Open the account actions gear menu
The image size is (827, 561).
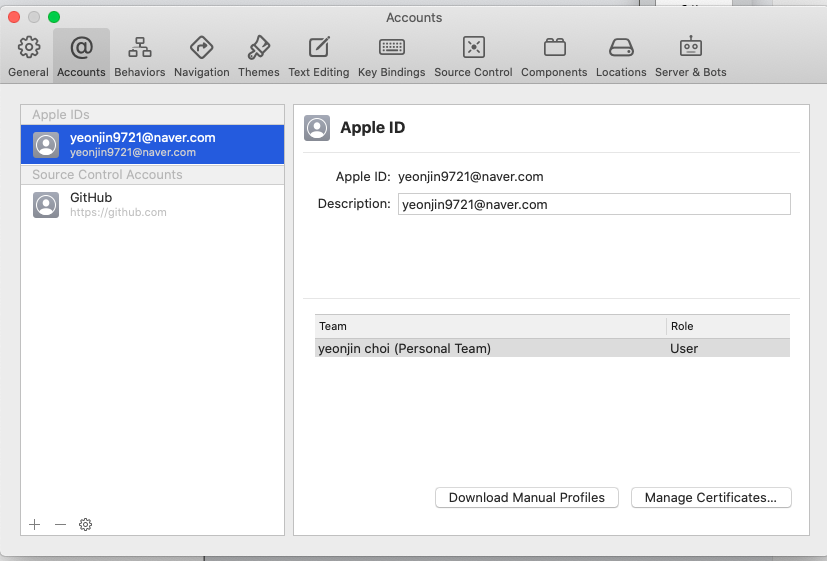coord(85,525)
